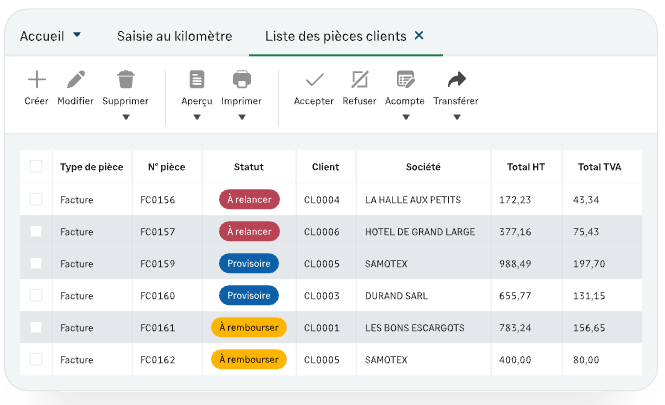Open the Accueil dropdown menu

click(x=77, y=35)
